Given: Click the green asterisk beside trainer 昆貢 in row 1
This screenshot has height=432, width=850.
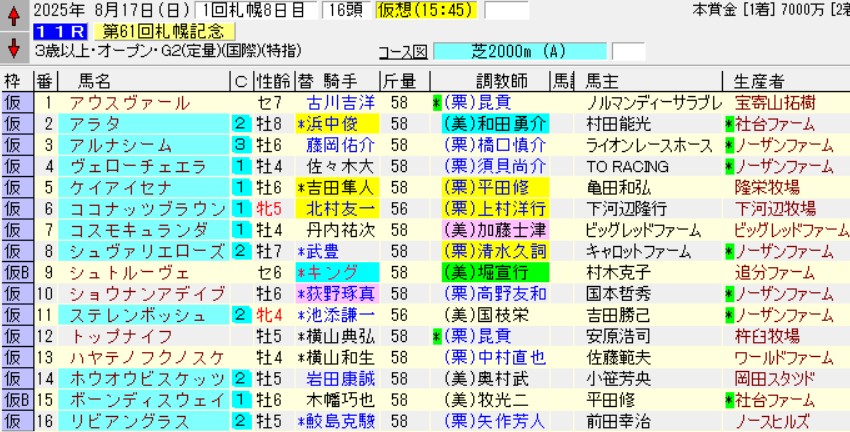Looking at the screenshot, I should pyautogui.click(x=437, y=103).
